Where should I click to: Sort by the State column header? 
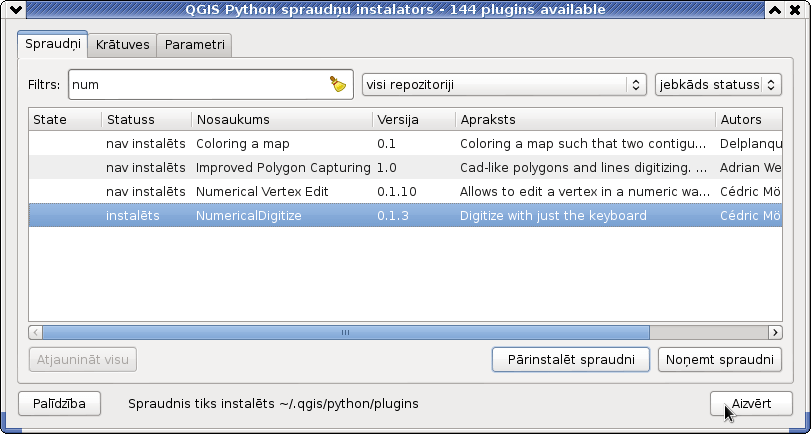pyautogui.click(x=65, y=119)
